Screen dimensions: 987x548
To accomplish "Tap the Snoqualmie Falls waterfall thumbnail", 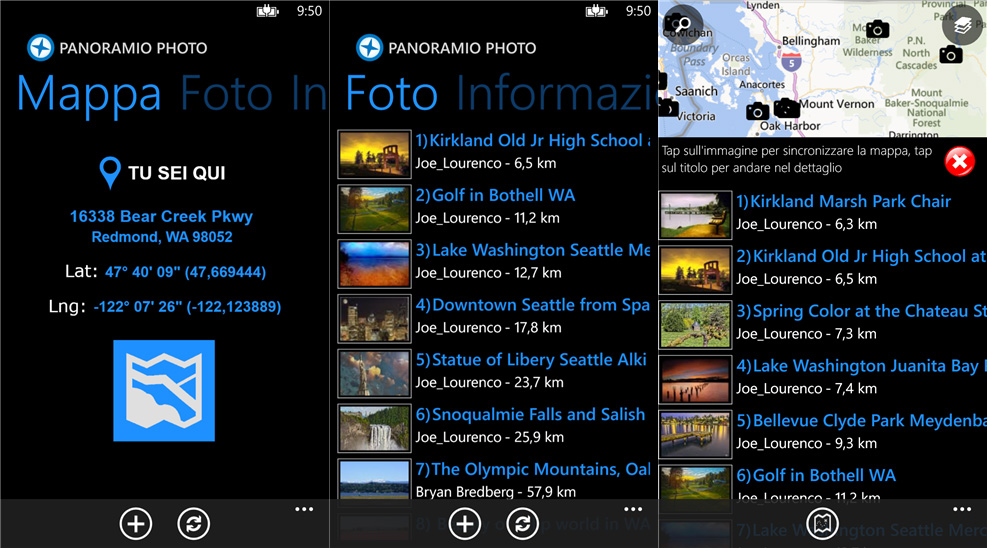I will click(375, 428).
